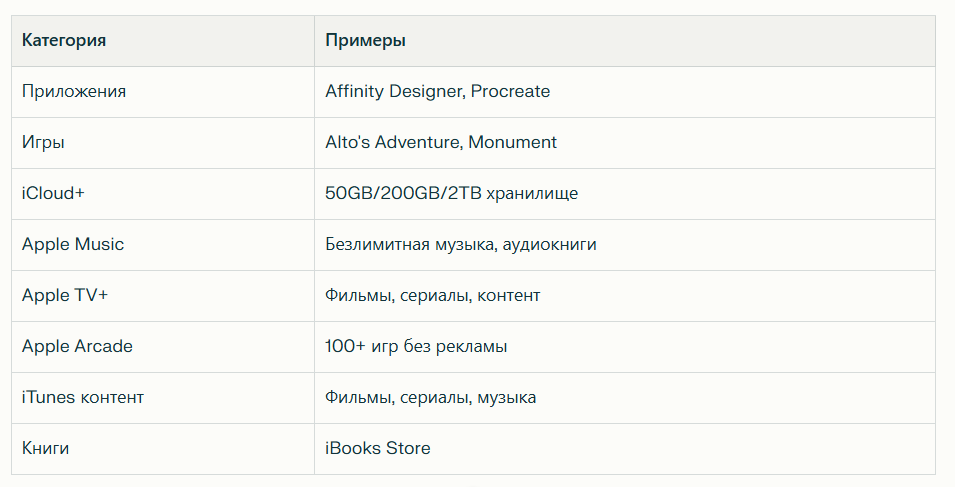Select the 'Apple Music' category cell

pos(163,245)
